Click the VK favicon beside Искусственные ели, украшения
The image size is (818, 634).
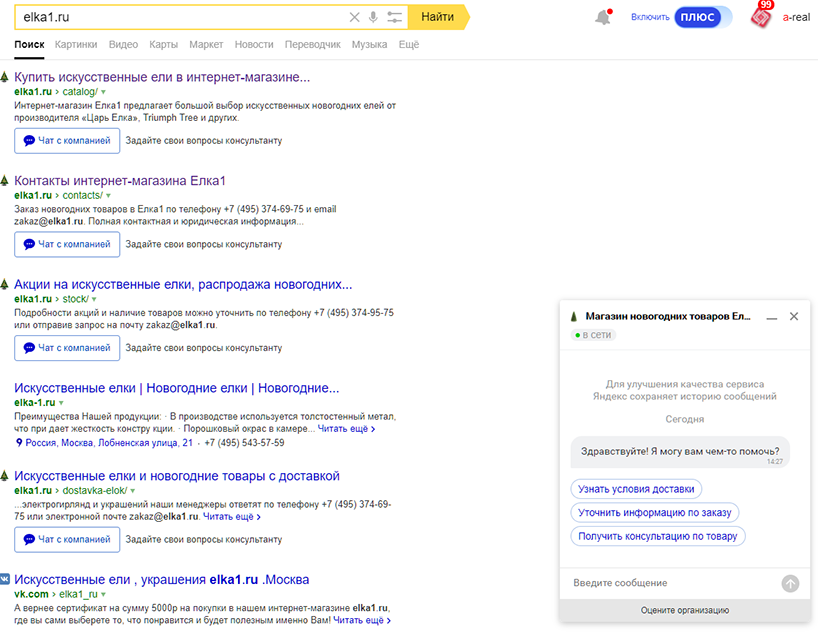coord(5,579)
